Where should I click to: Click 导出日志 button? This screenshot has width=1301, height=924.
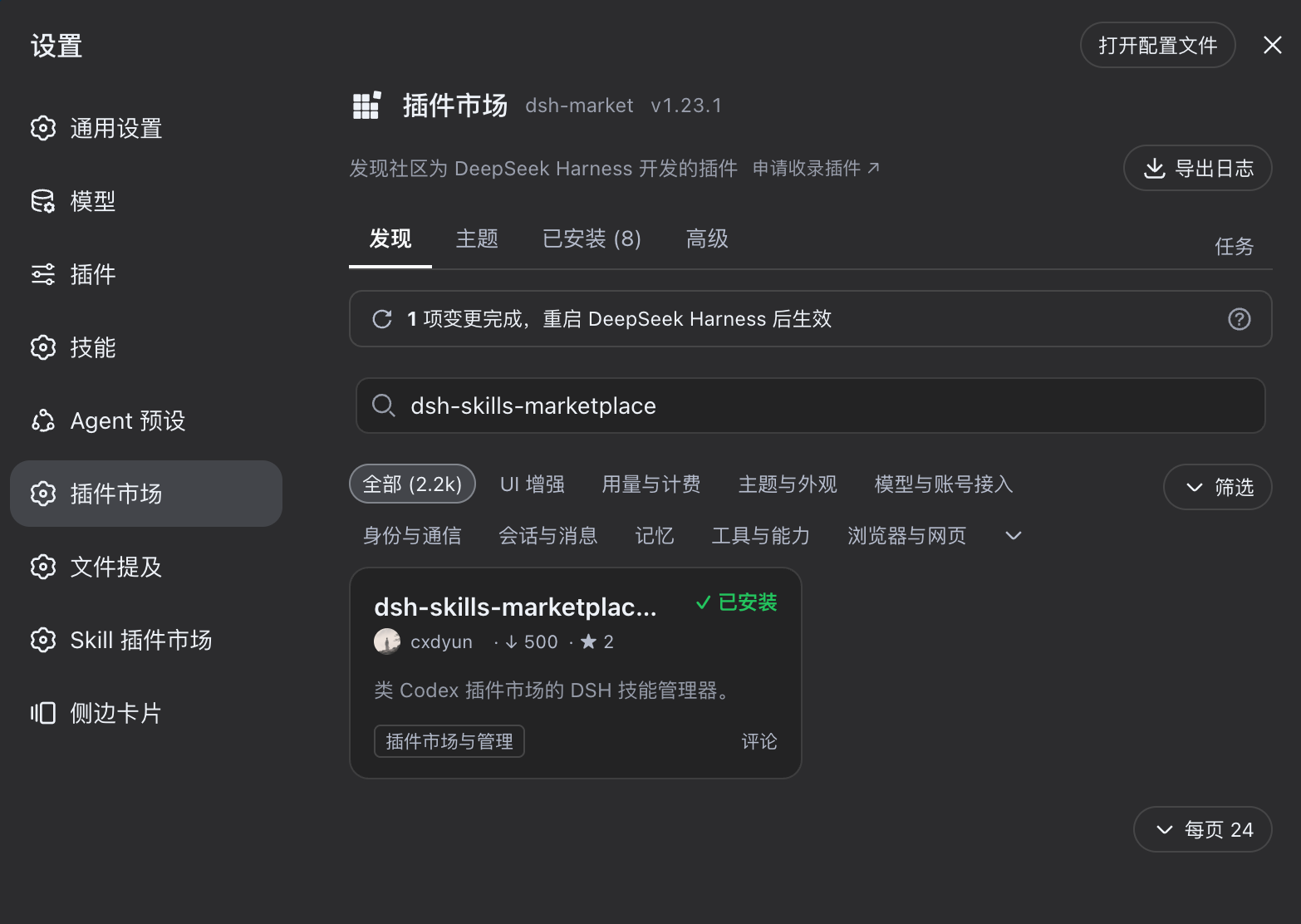pyautogui.click(x=1198, y=168)
